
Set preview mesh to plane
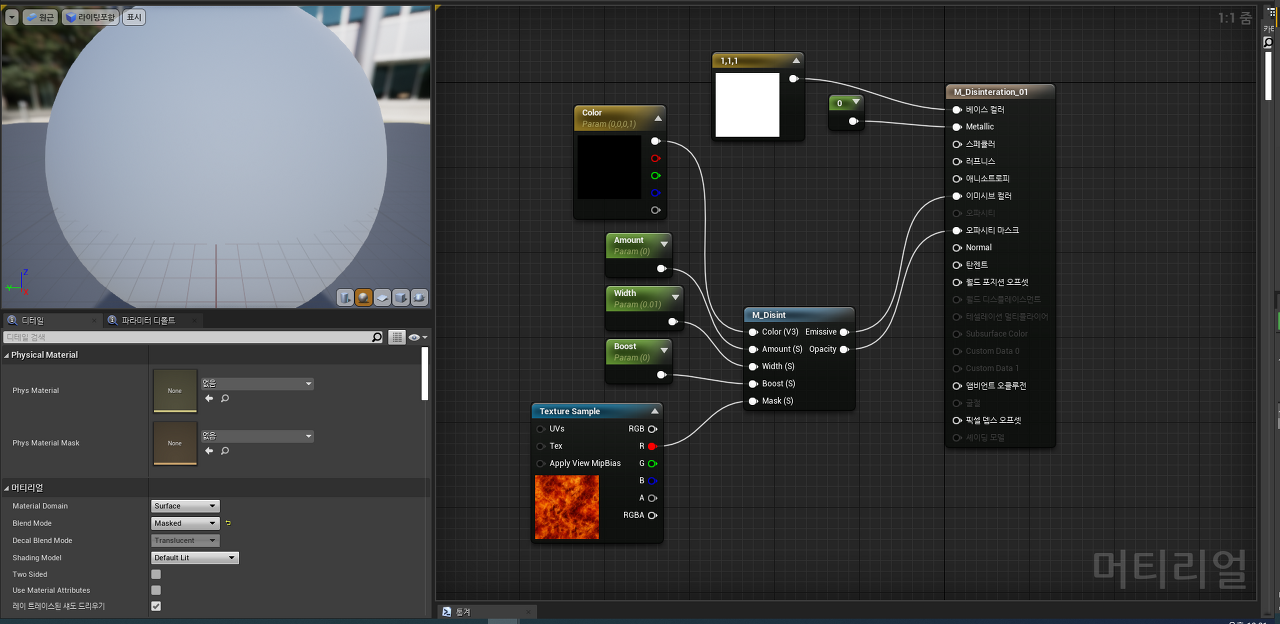coord(382,297)
